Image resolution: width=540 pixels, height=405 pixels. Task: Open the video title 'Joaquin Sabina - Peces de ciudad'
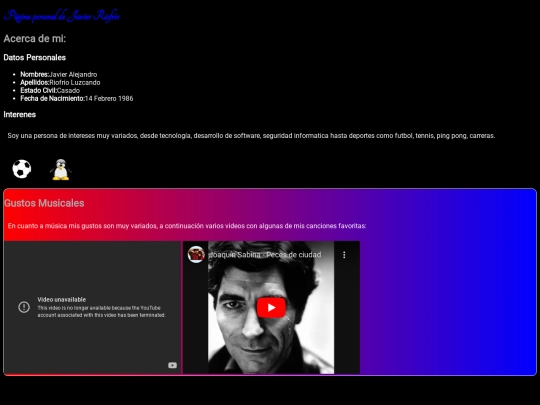pos(265,255)
